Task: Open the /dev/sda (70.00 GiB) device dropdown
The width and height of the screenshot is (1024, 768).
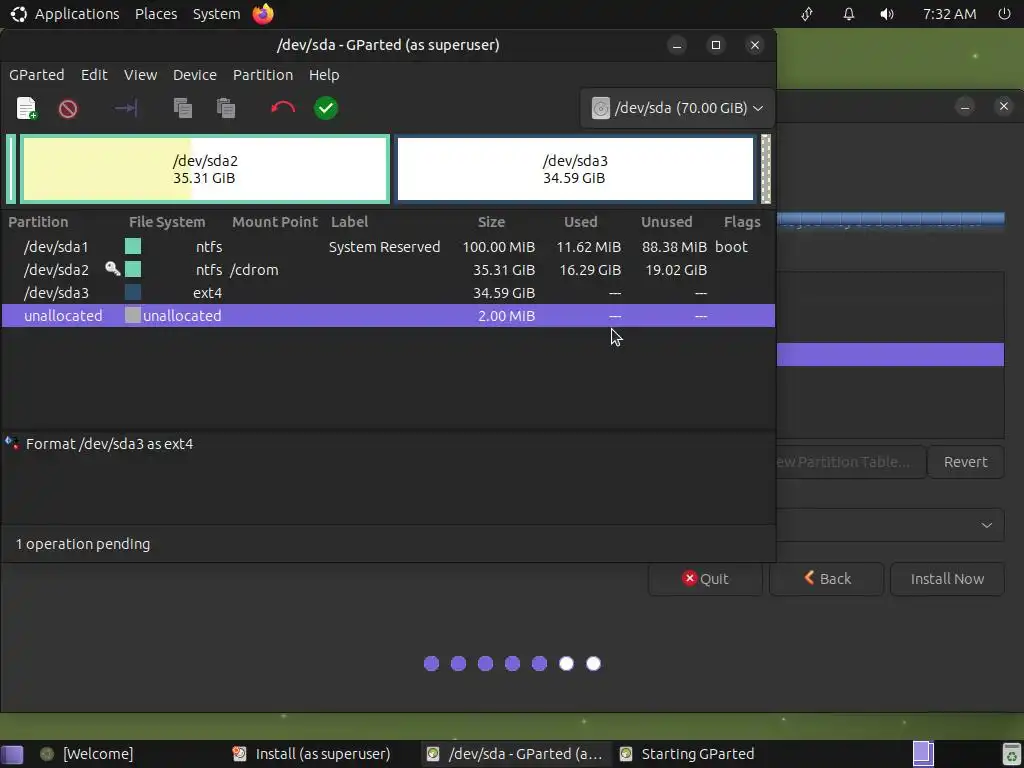Action: (677, 108)
